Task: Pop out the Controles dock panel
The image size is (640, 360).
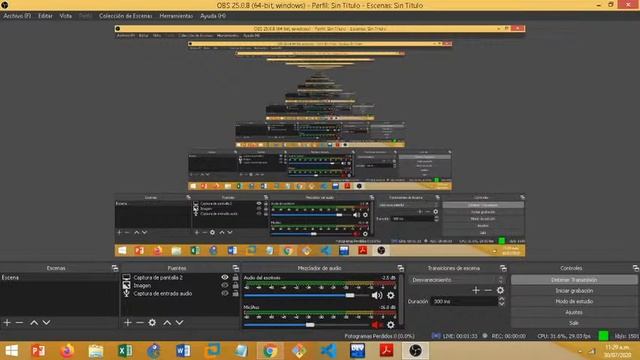Action: [636, 268]
